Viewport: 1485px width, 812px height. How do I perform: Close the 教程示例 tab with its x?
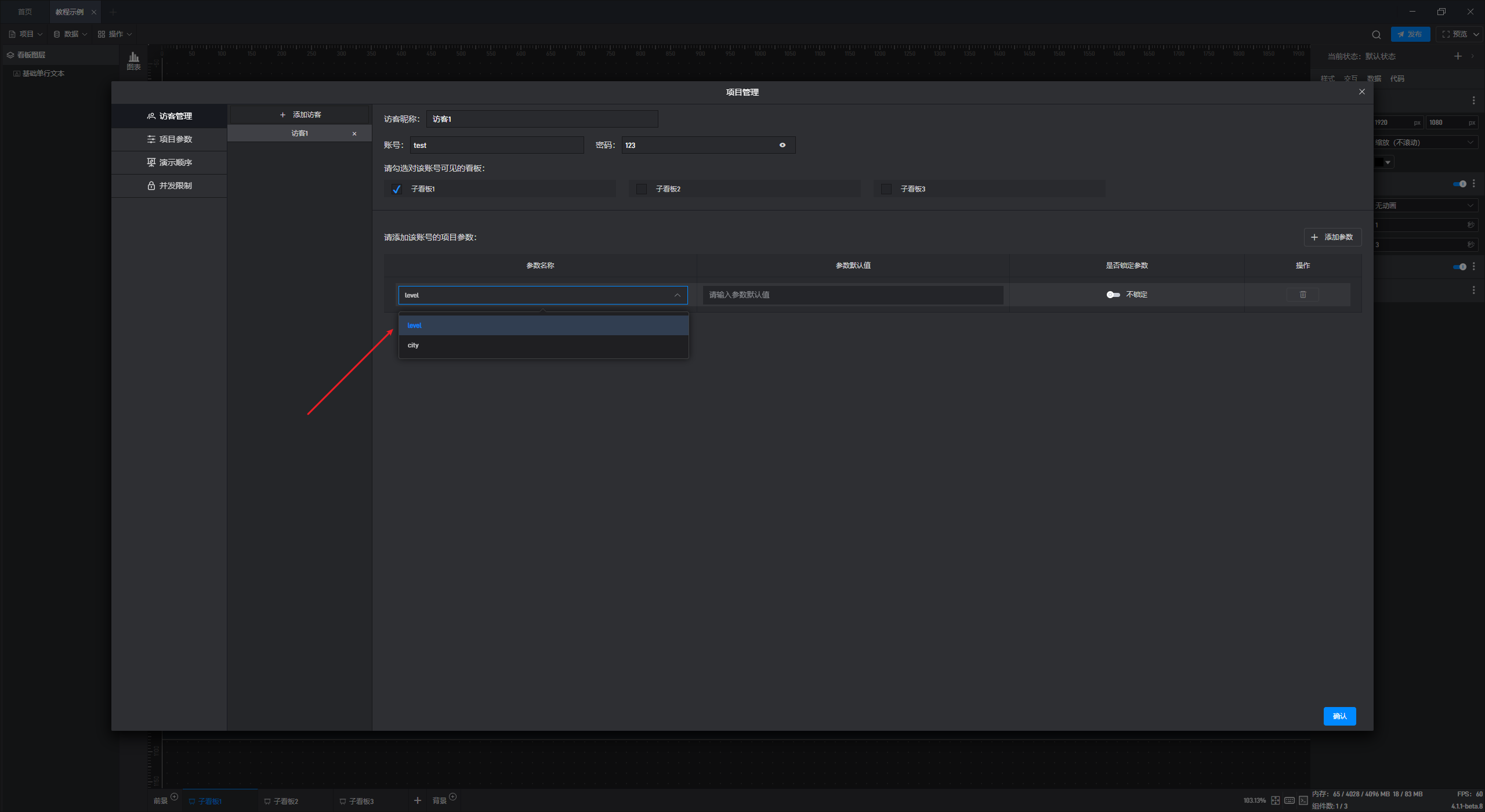[94, 12]
